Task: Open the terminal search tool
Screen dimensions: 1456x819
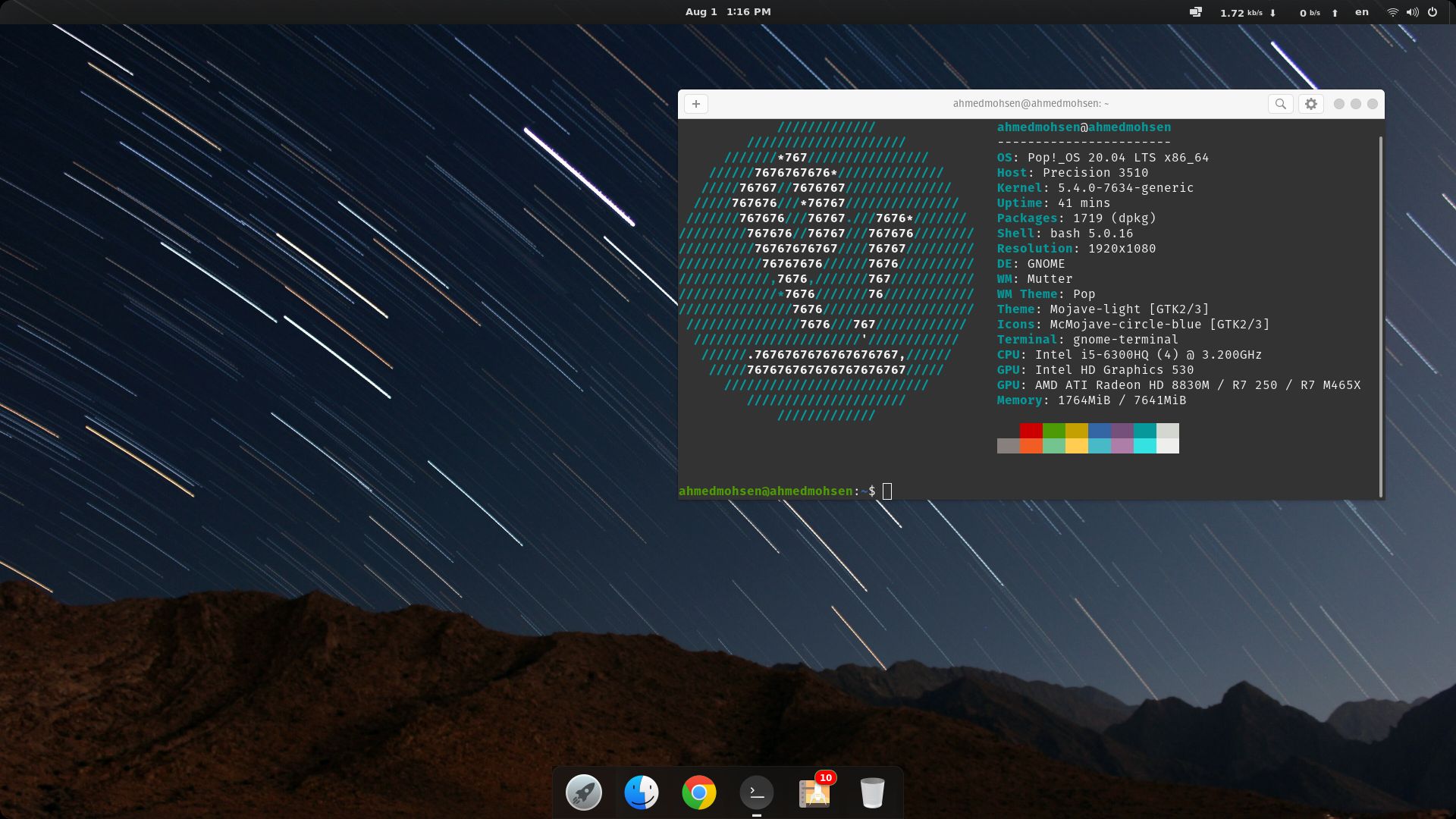Action: point(1280,104)
